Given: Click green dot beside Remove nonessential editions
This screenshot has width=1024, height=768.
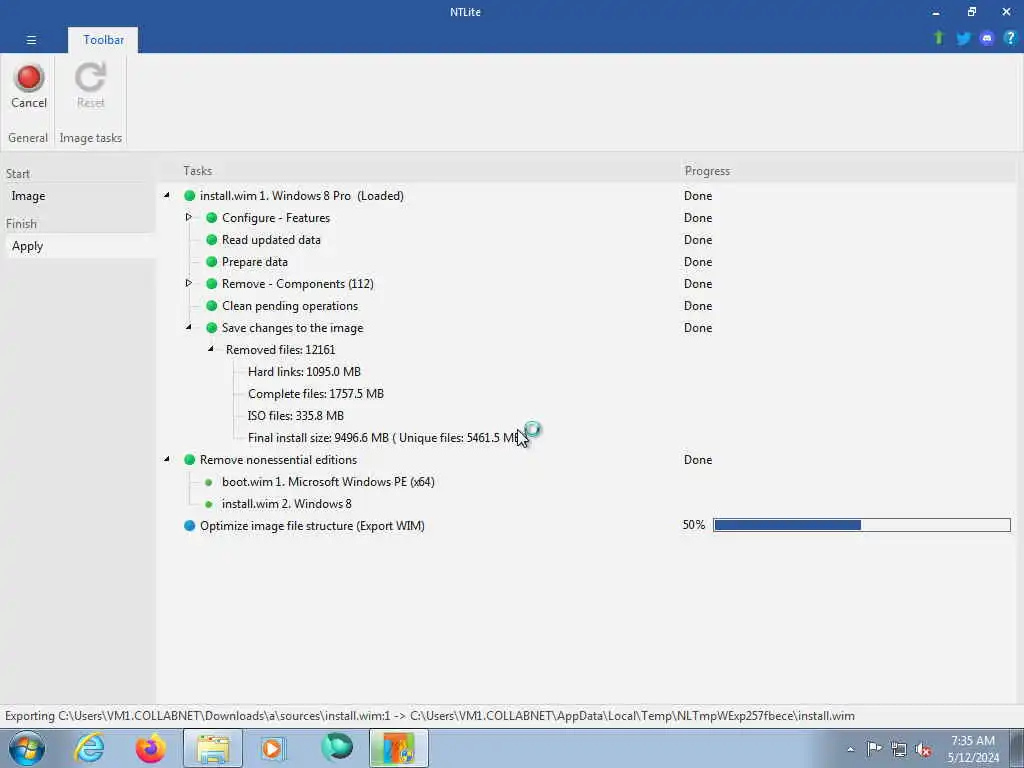Looking at the screenshot, I should click(189, 460).
